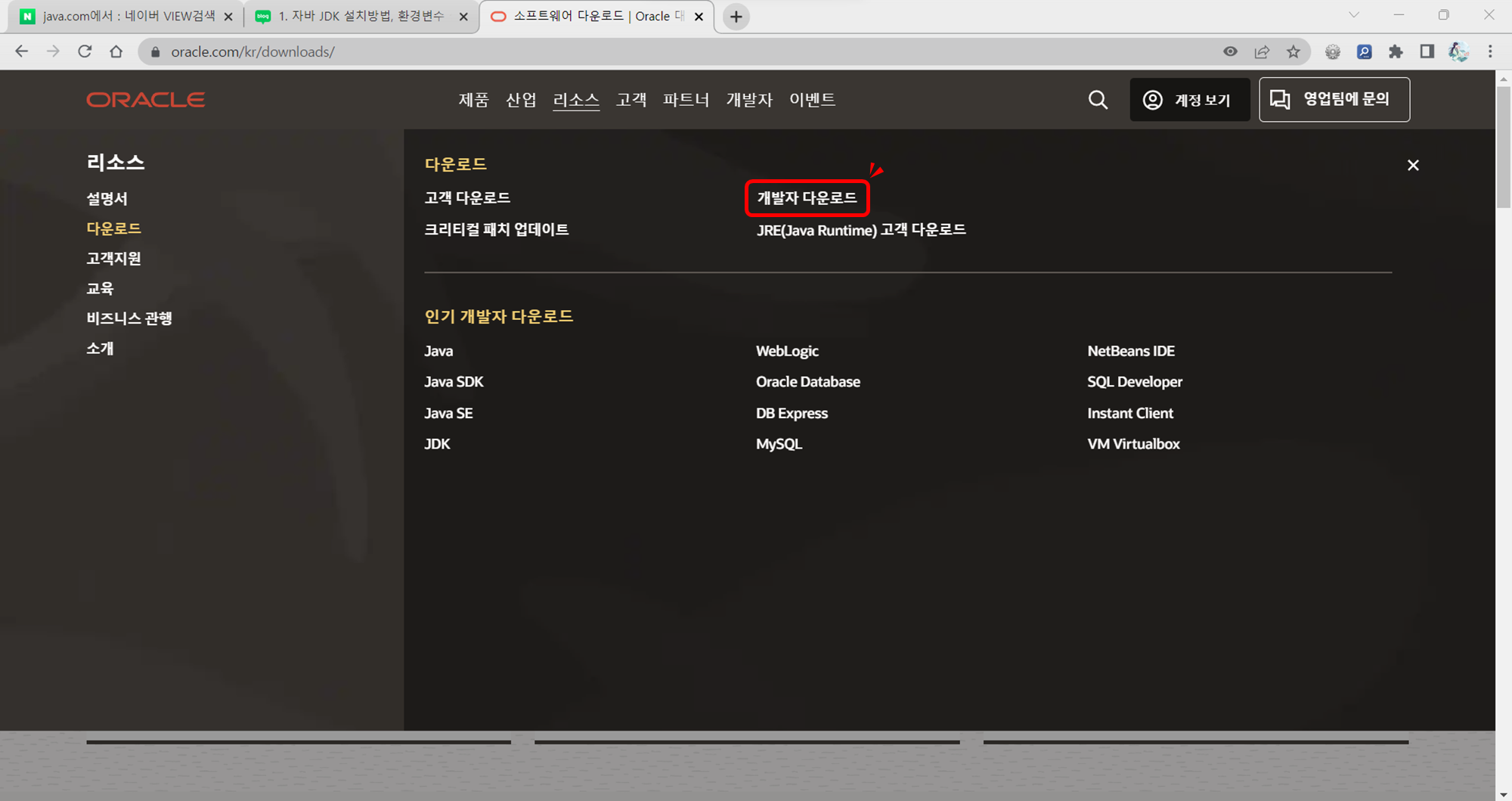Click the JDK link
The width and height of the screenshot is (1512, 801).
tap(437, 444)
